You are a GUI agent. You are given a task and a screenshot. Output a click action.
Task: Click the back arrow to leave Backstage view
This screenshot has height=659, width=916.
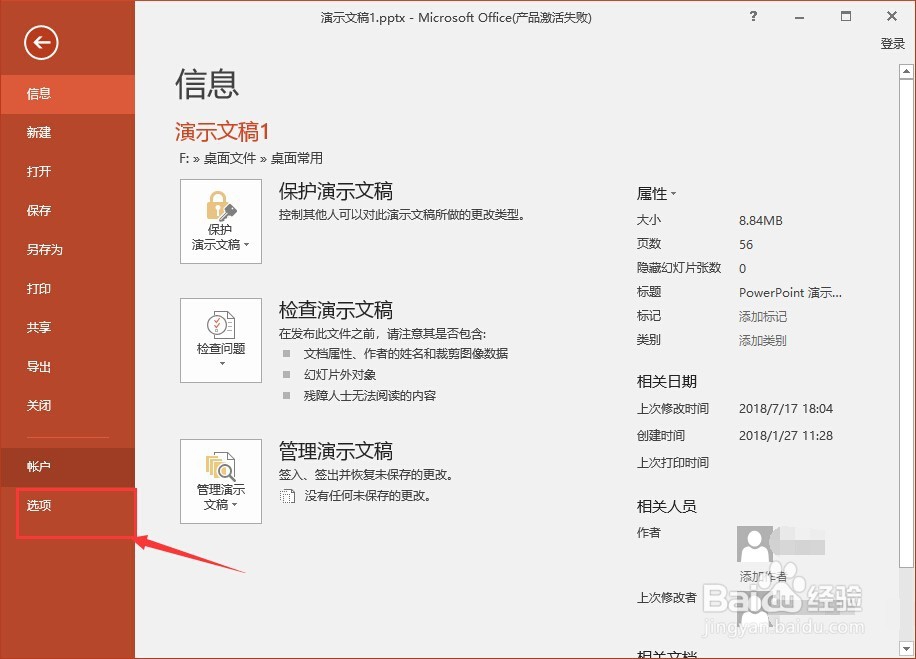[x=40, y=43]
